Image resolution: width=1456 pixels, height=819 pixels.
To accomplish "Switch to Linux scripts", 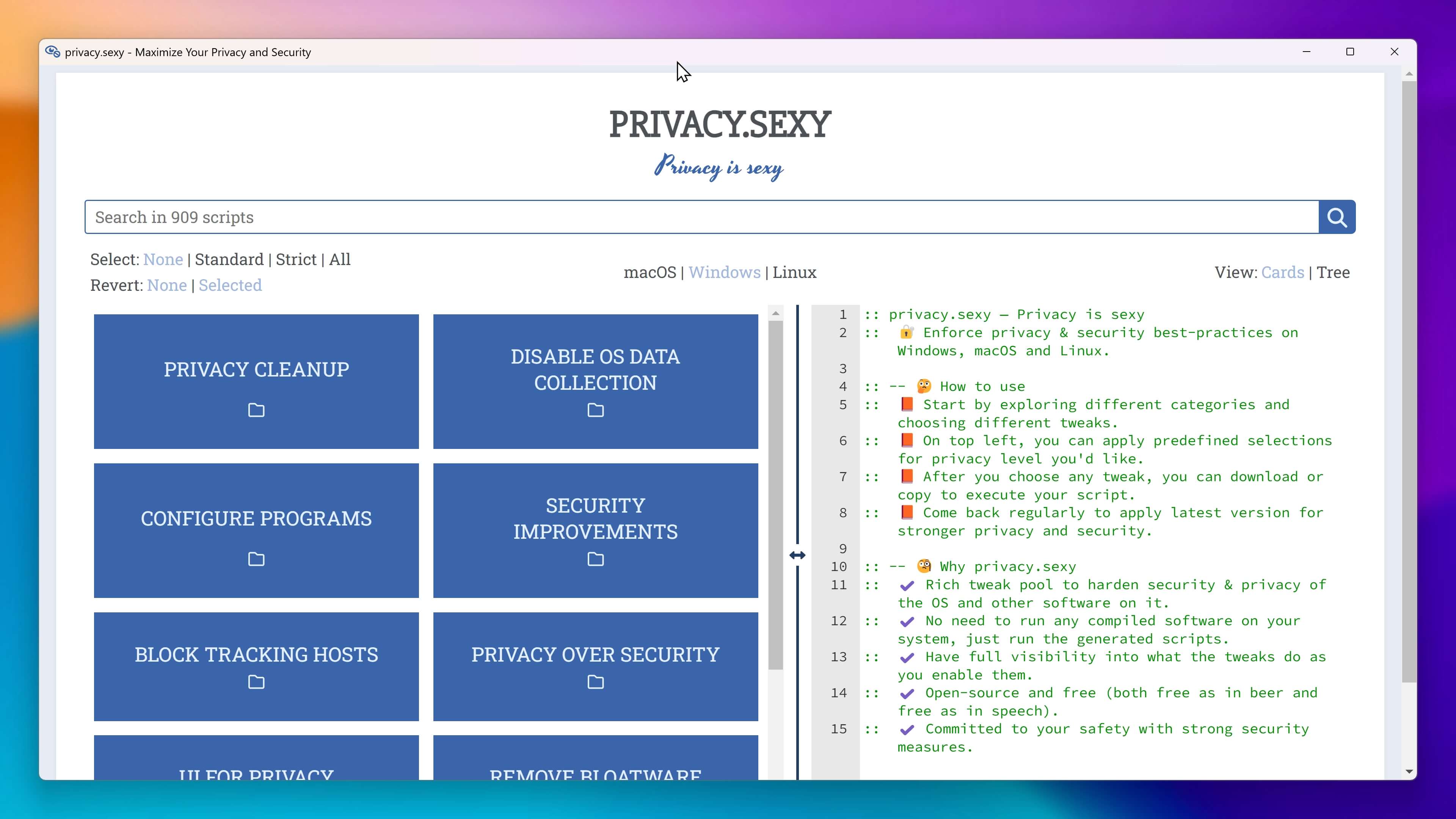I will pyautogui.click(x=794, y=273).
